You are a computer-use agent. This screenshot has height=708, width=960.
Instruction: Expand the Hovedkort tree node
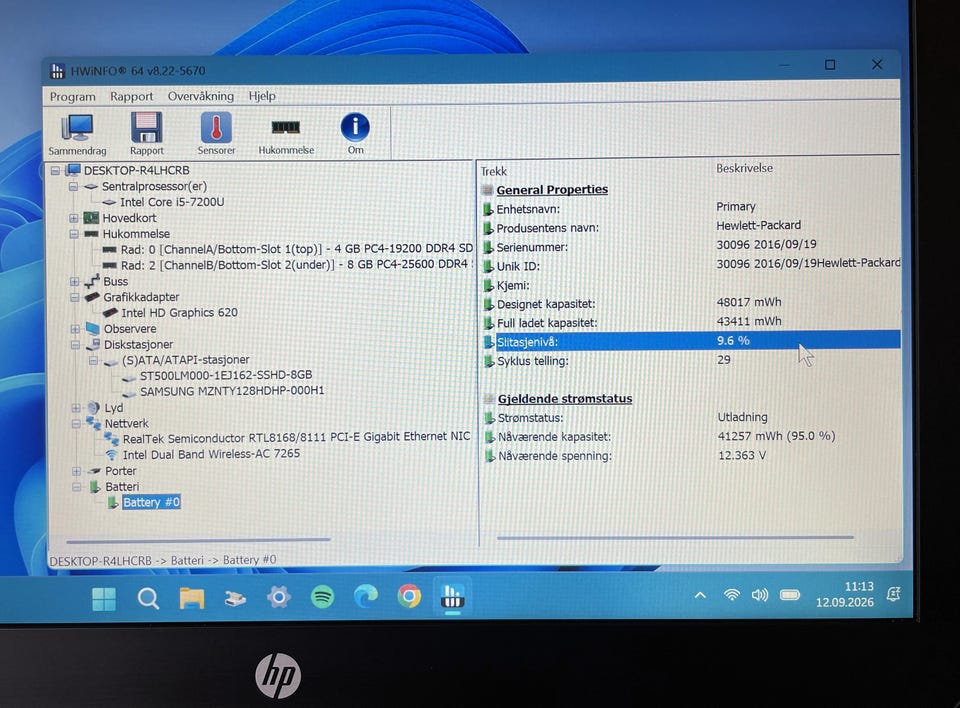[73, 218]
